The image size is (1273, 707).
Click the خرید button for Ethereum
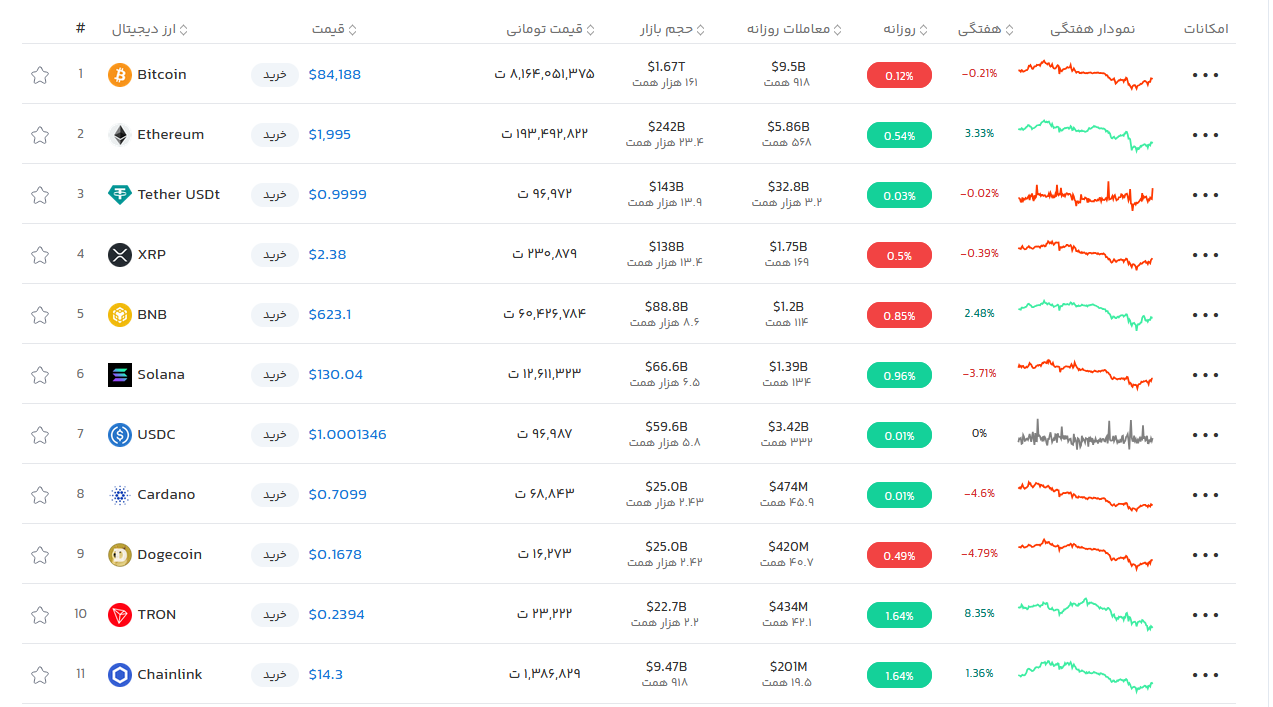(x=274, y=135)
